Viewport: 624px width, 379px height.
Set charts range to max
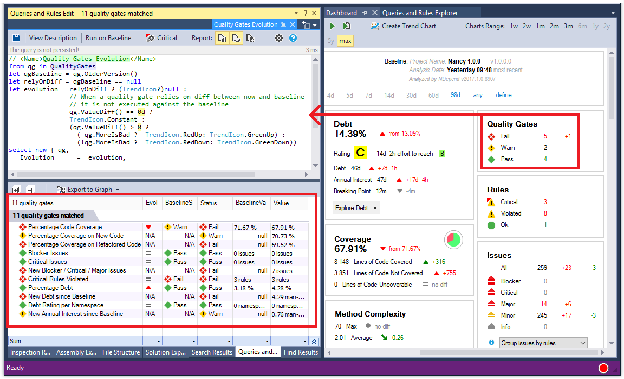click(345, 41)
